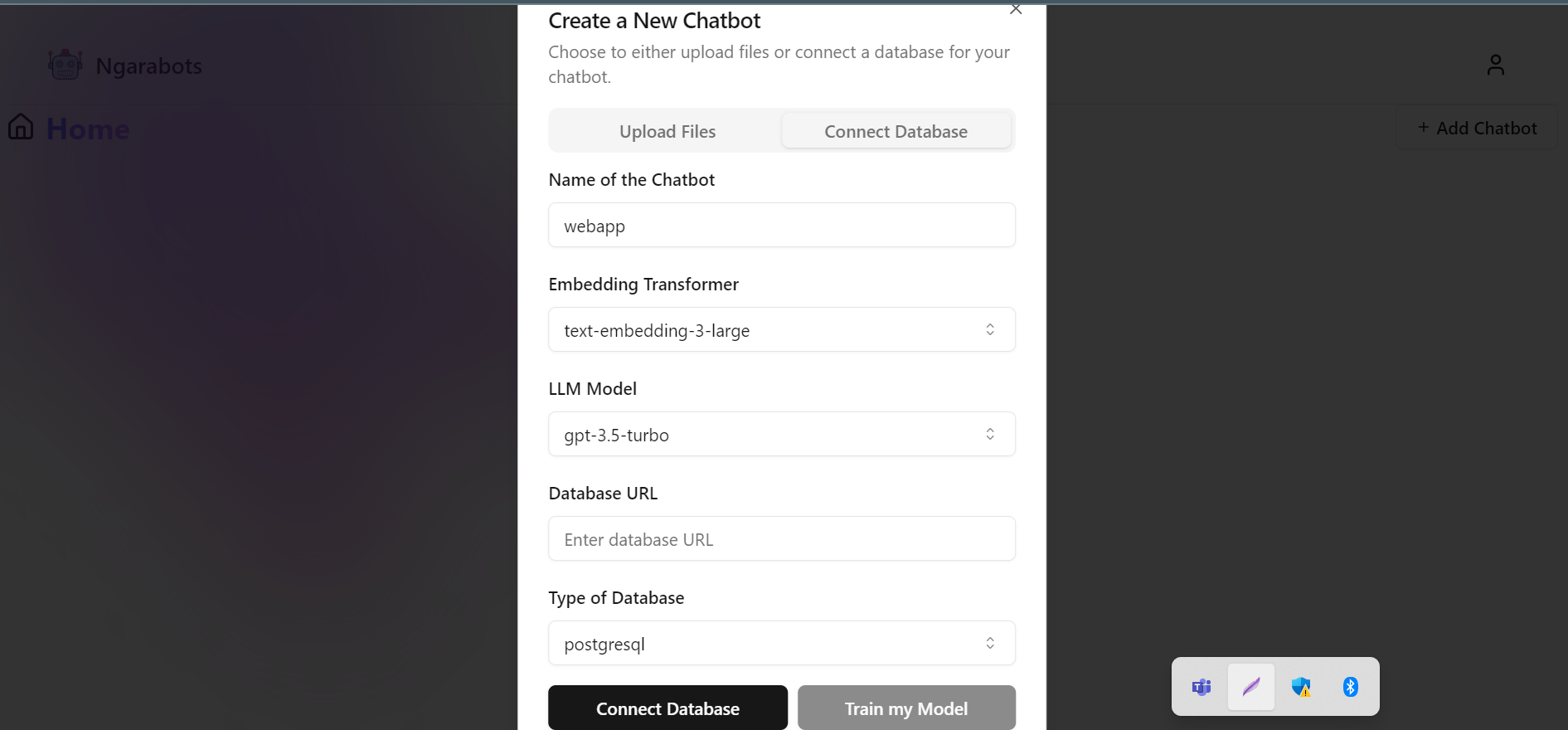Viewport: 1568px width, 730px height.
Task: Click the Ngarabots robot logo icon
Action: tap(65, 65)
